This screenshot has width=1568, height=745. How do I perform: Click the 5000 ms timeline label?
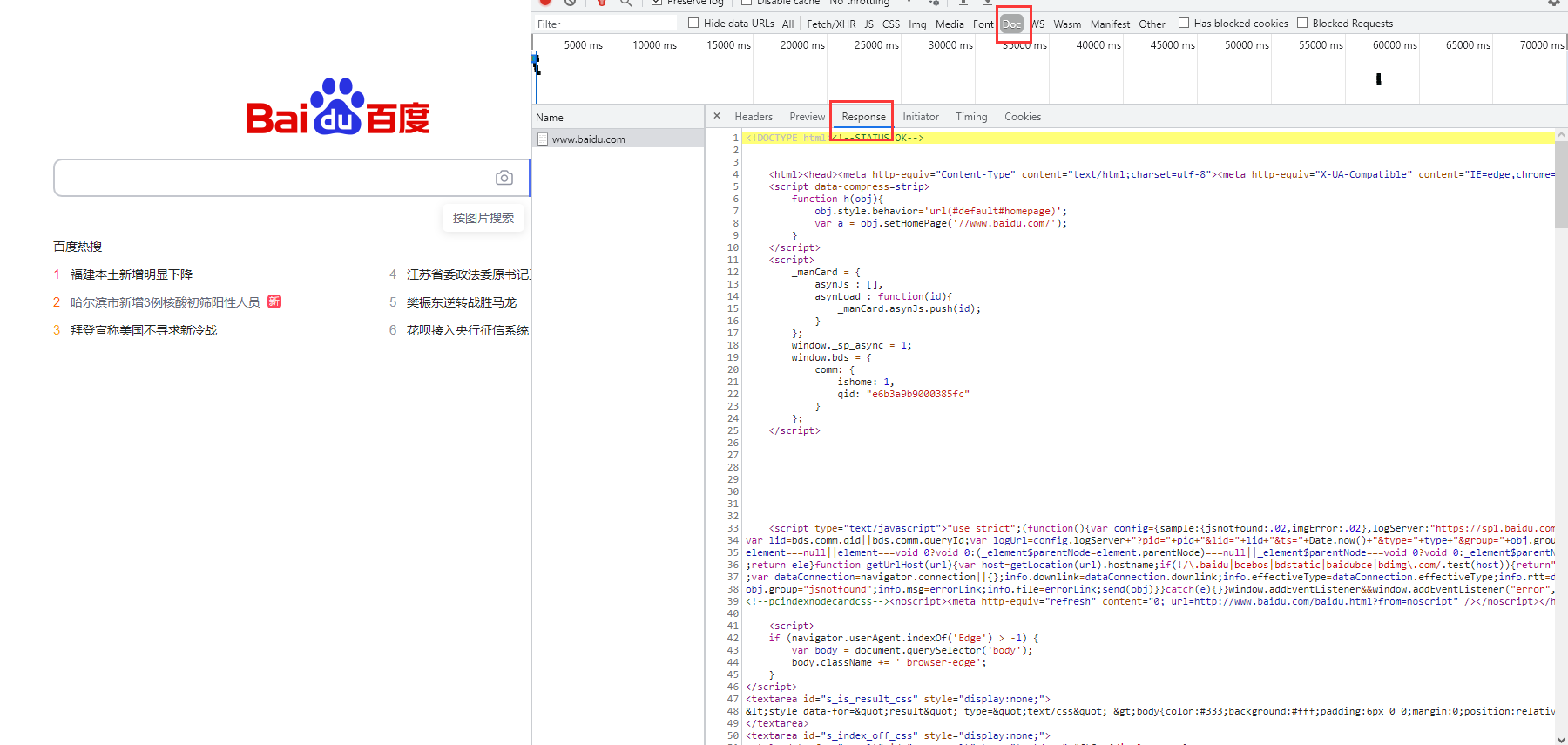[x=583, y=45]
